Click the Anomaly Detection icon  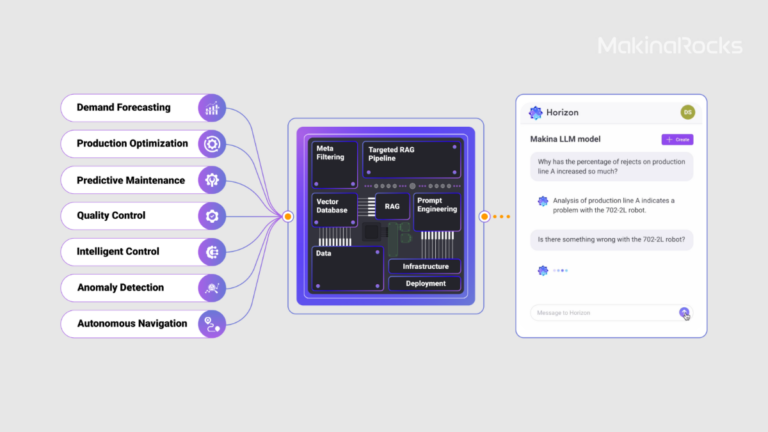(212, 288)
